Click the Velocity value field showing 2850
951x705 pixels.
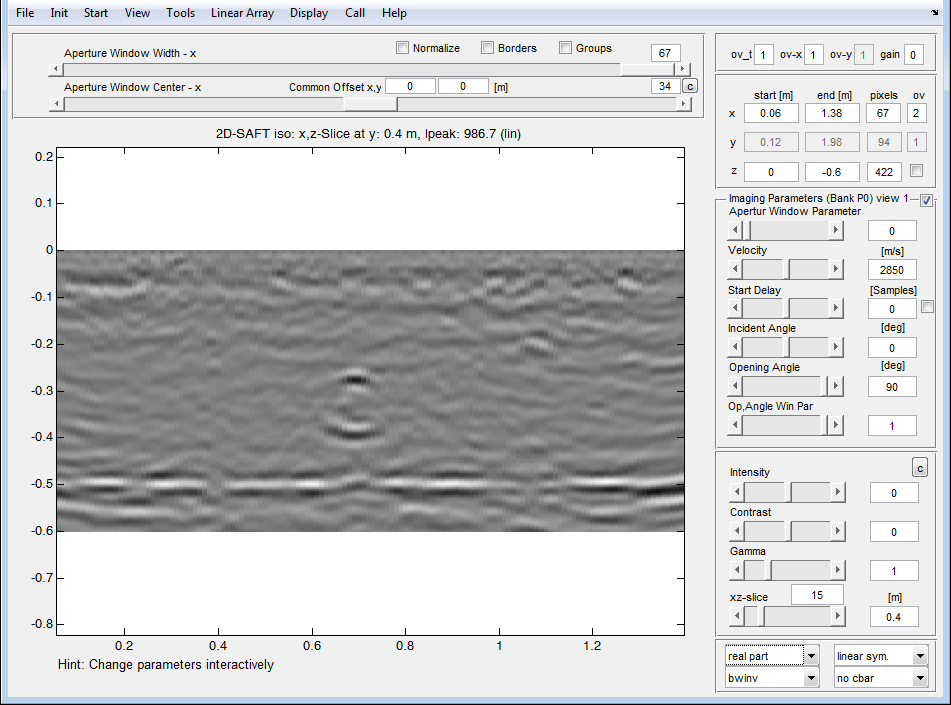click(x=892, y=269)
